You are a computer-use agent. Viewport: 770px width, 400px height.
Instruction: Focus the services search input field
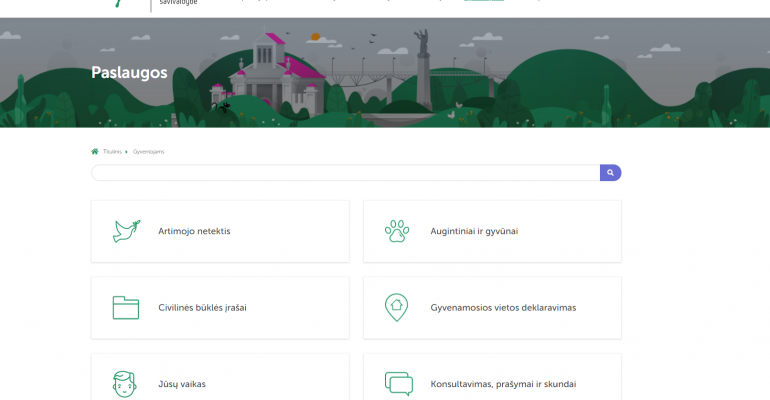click(346, 173)
